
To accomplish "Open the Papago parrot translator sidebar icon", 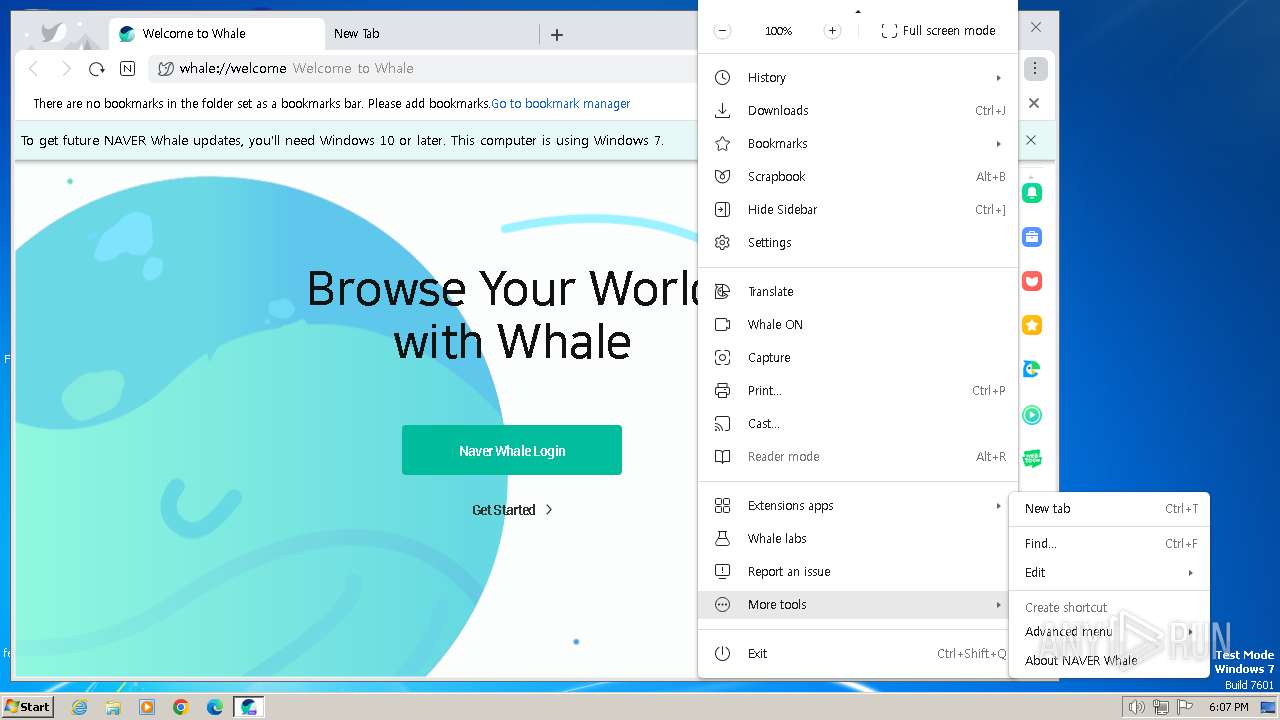I will (1032, 369).
